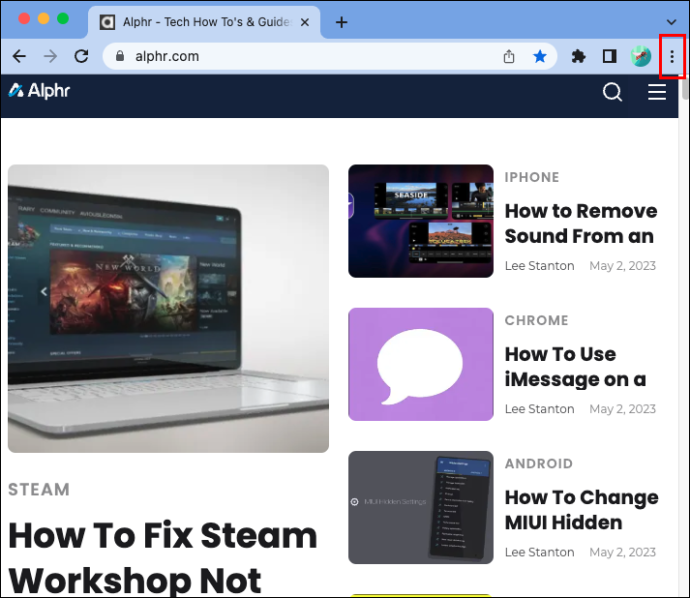Click May 2, 2023 under the iMessage article

pos(622,409)
